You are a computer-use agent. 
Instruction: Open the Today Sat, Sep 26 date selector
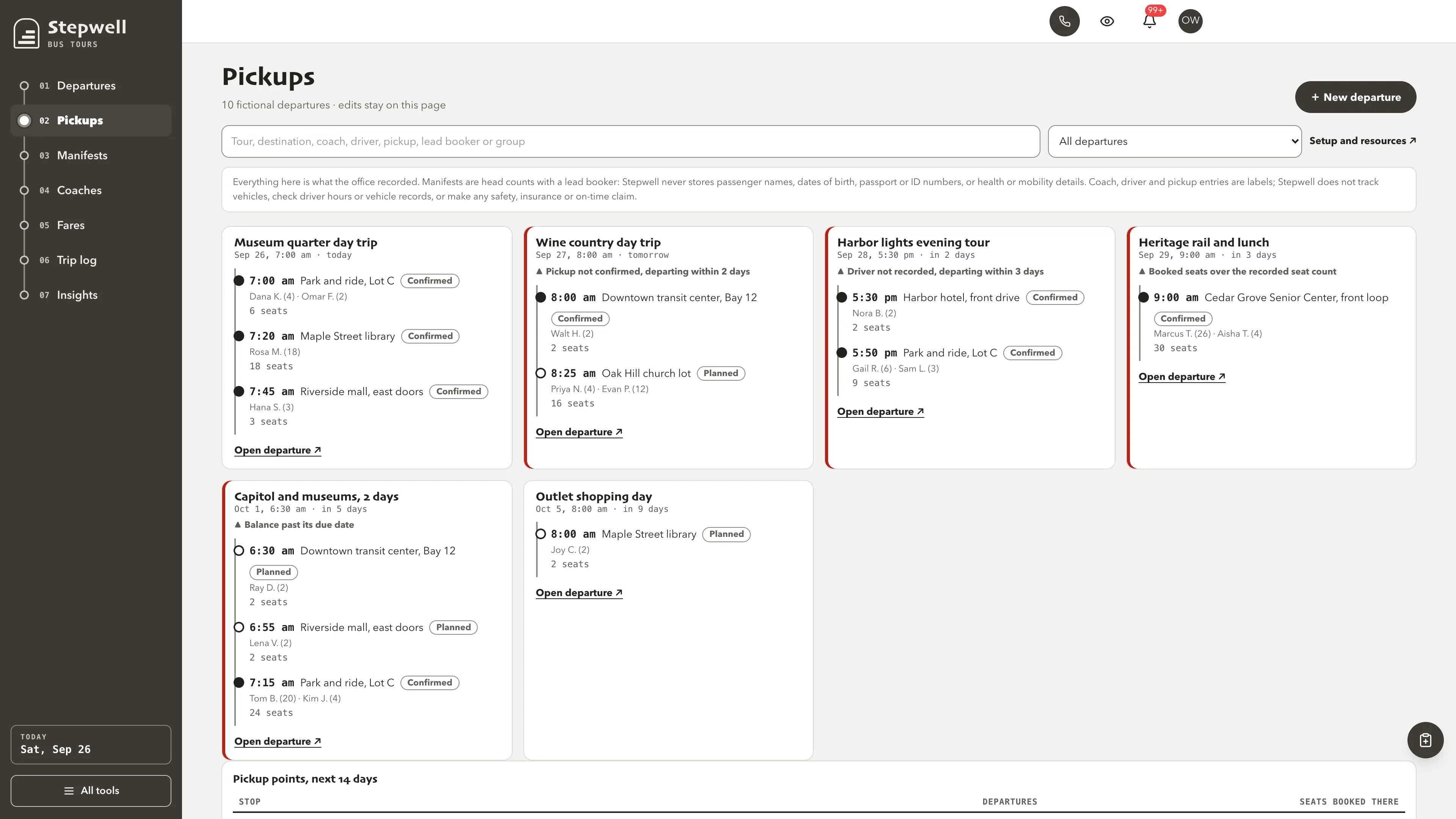(91, 744)
